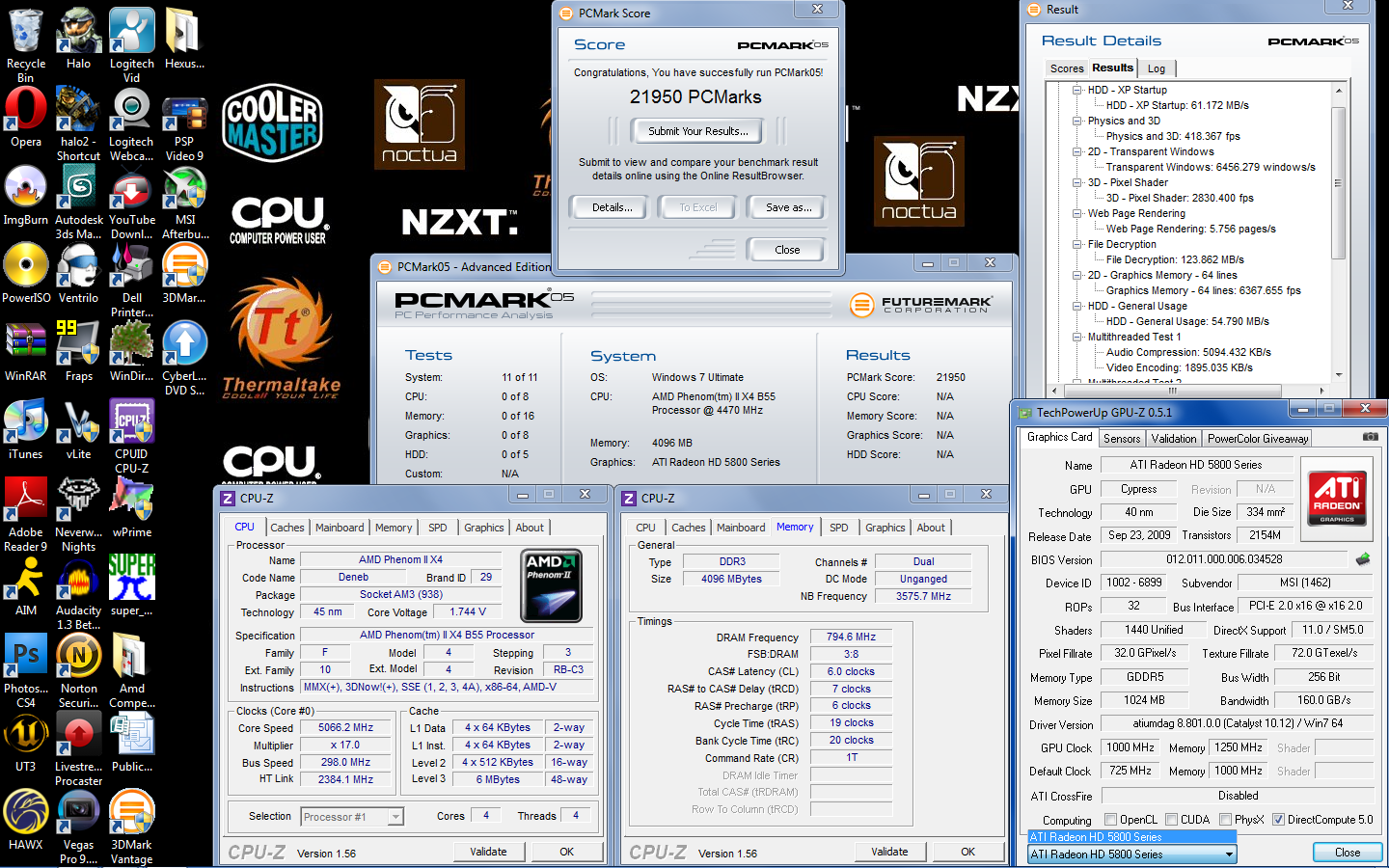
Task: Toggle the DirectCompute 5.0 checkbox
Action: coord(1278,820)
